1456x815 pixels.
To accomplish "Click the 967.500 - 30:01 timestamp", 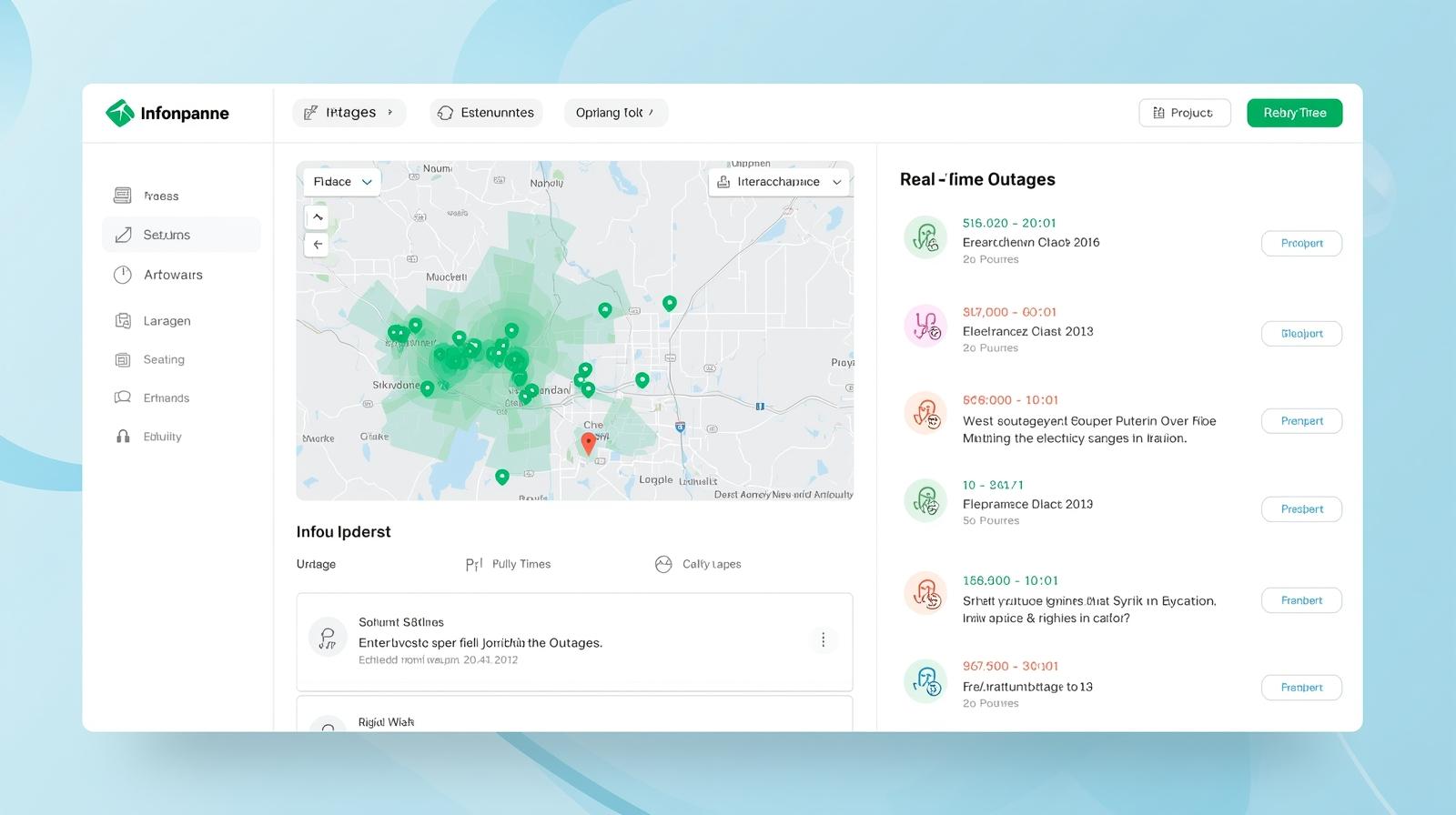I will click(x=1010, y=666).
